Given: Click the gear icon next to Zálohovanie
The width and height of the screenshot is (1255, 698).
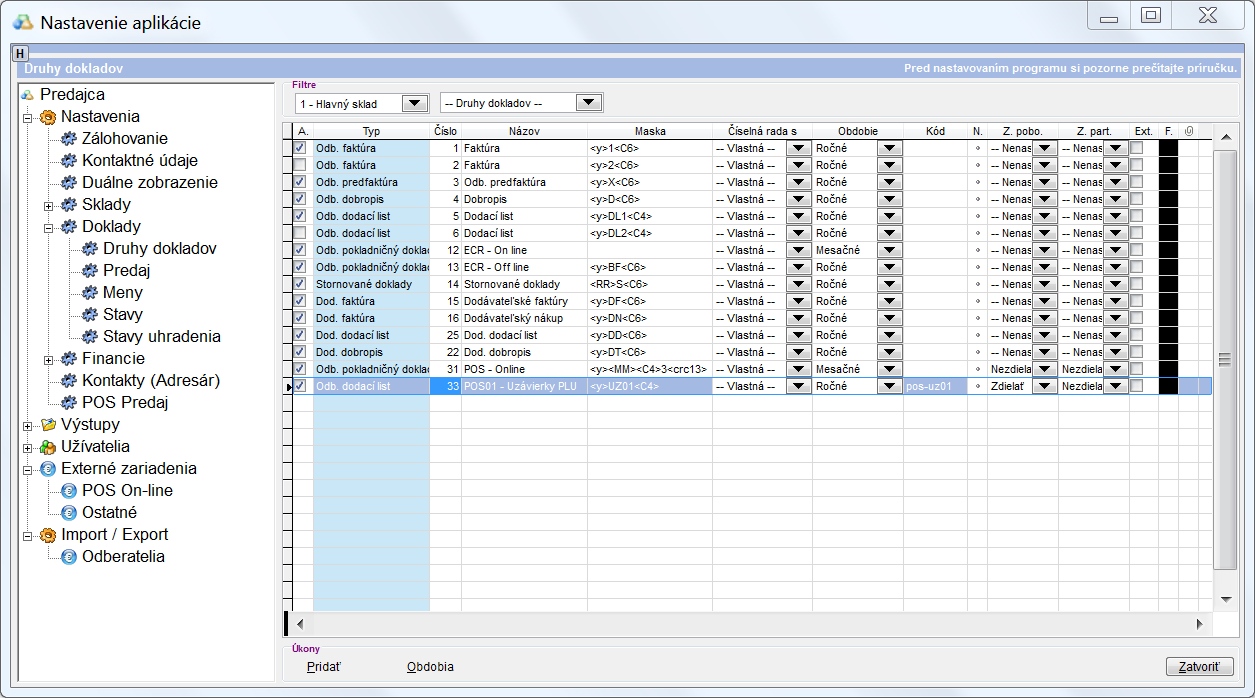Looking at the screenshot, I should [68, 139].
